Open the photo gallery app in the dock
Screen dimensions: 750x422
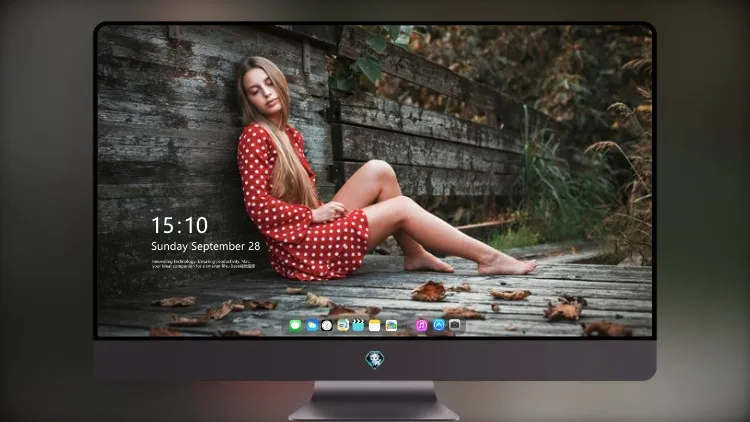pyautogui.click(x=391, y=326)
